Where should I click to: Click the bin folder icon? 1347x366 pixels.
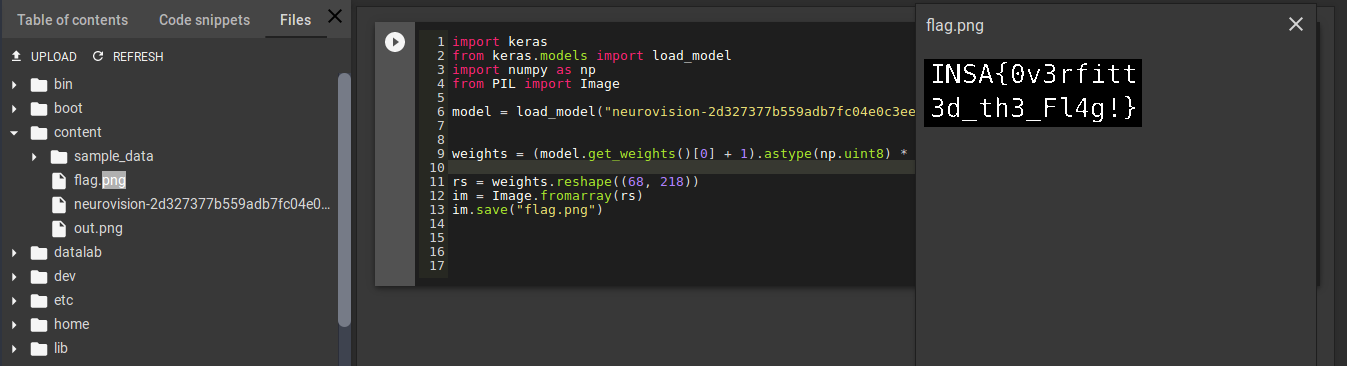click(x=39, y=85)
